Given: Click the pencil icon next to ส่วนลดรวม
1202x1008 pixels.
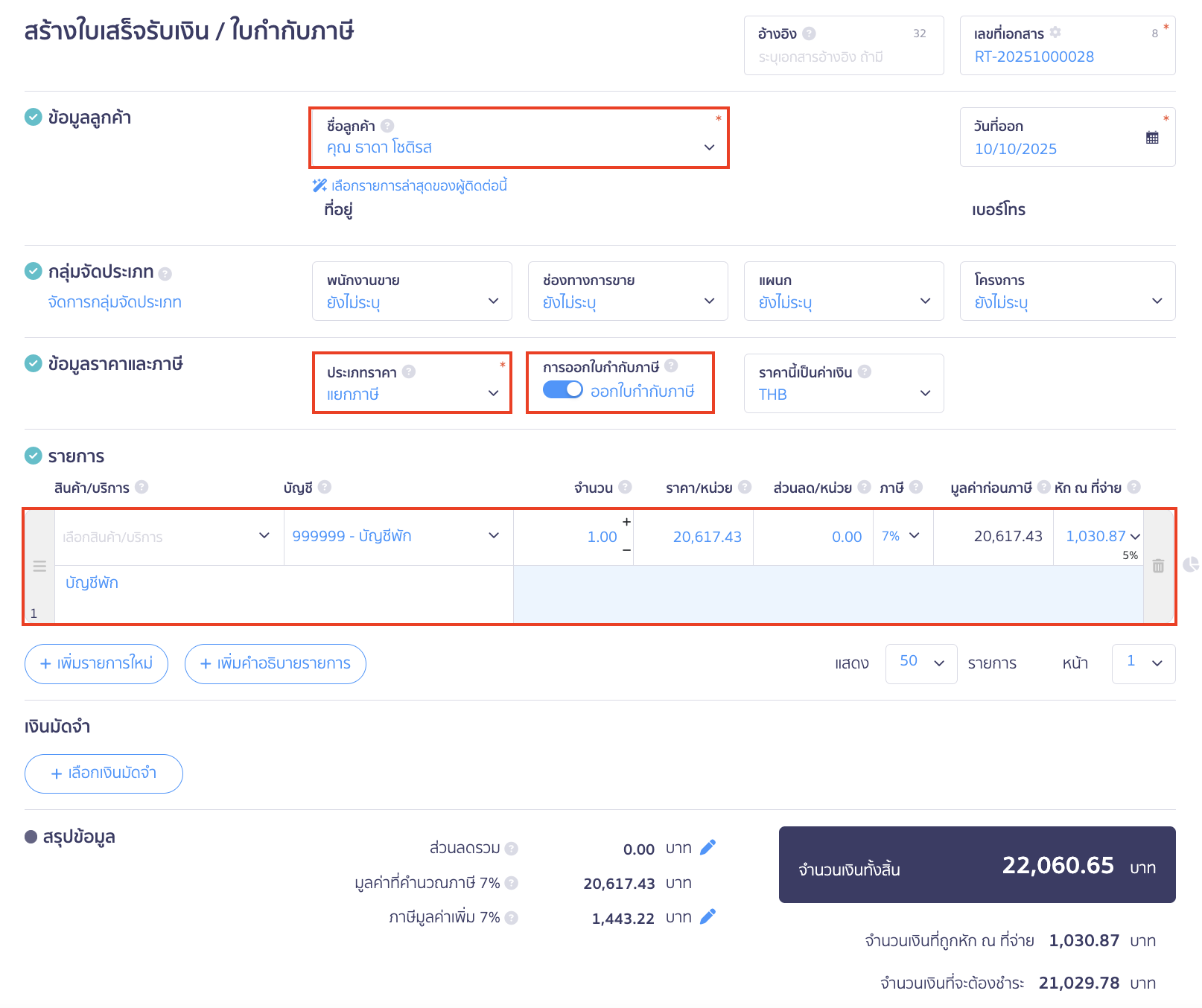Looking at the screenshot, I should (708, 847).
